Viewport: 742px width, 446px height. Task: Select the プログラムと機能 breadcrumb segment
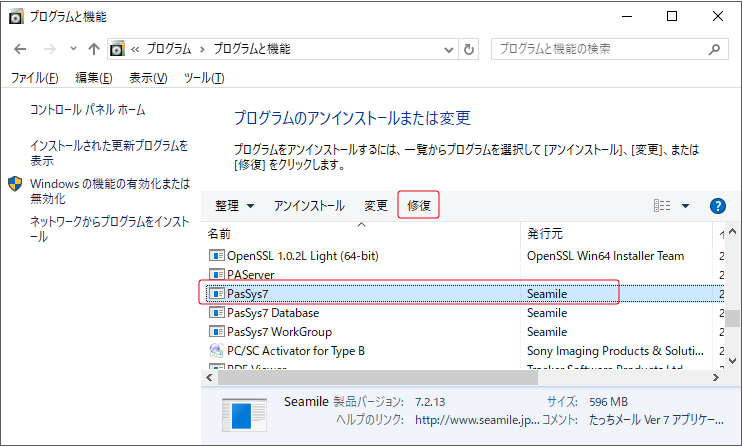coord(252,49)
